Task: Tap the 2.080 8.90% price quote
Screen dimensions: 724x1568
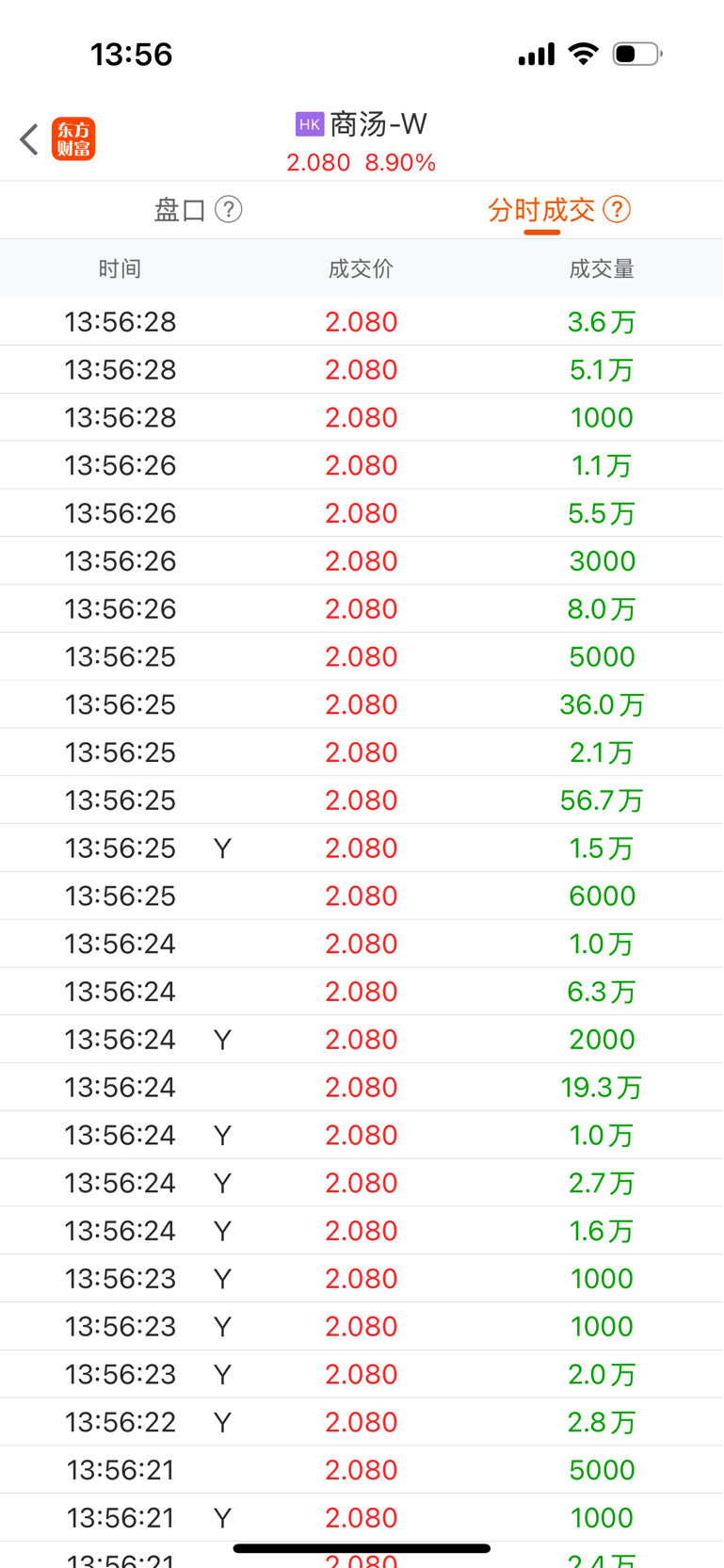Action: [361, 163]
